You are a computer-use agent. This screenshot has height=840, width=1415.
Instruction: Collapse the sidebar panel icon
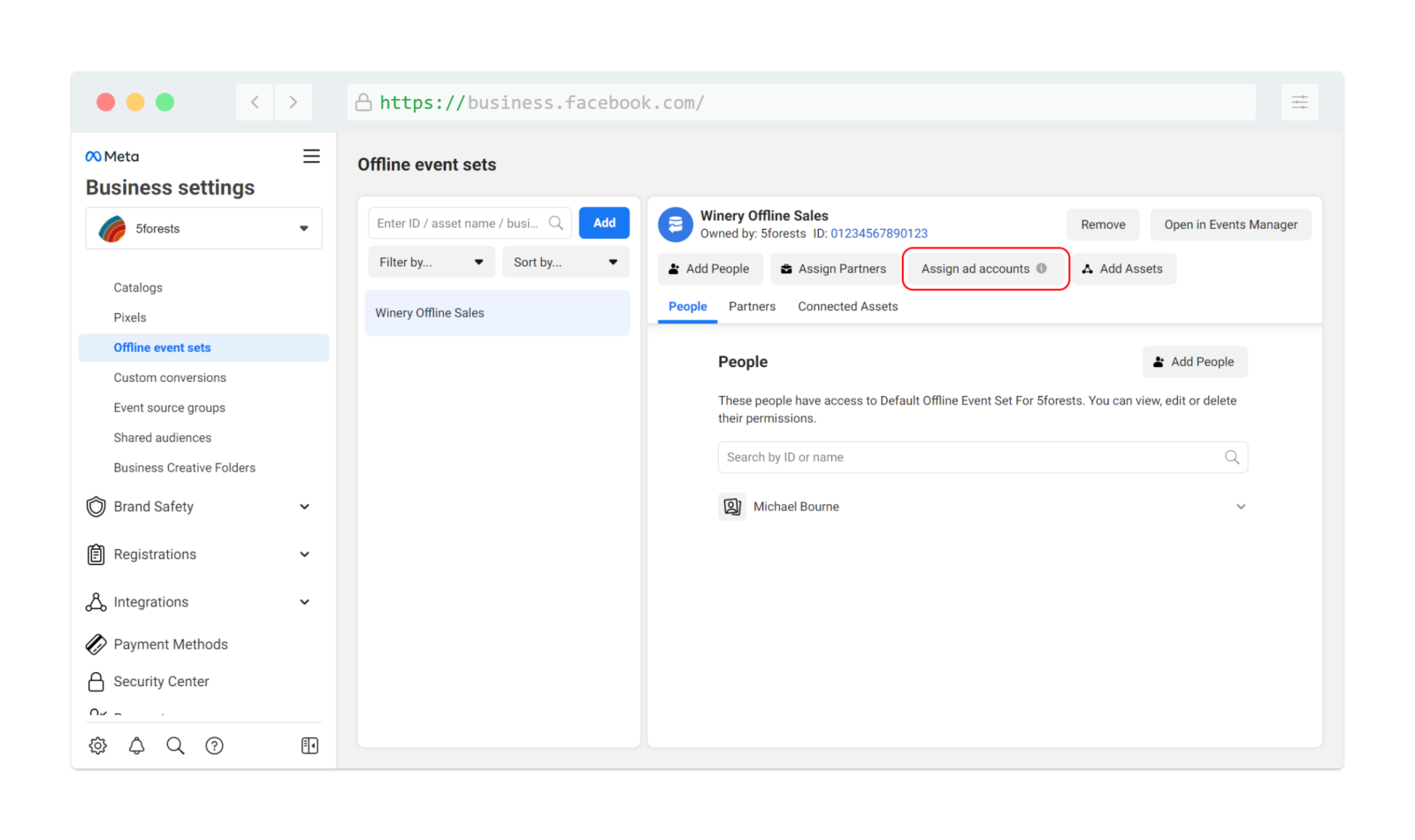tap(310, 745)
